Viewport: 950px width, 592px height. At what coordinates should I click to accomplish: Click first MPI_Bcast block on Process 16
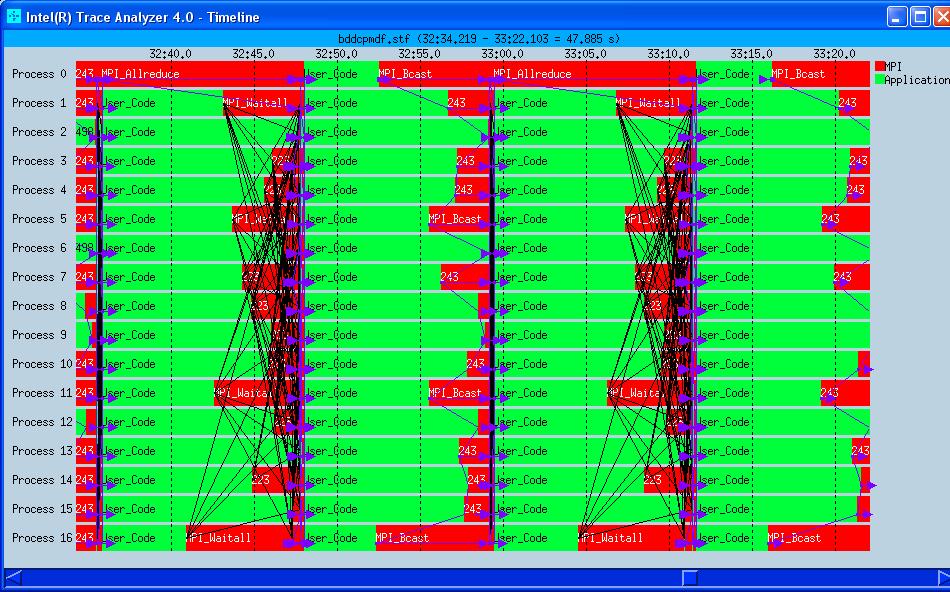(435, 538)
